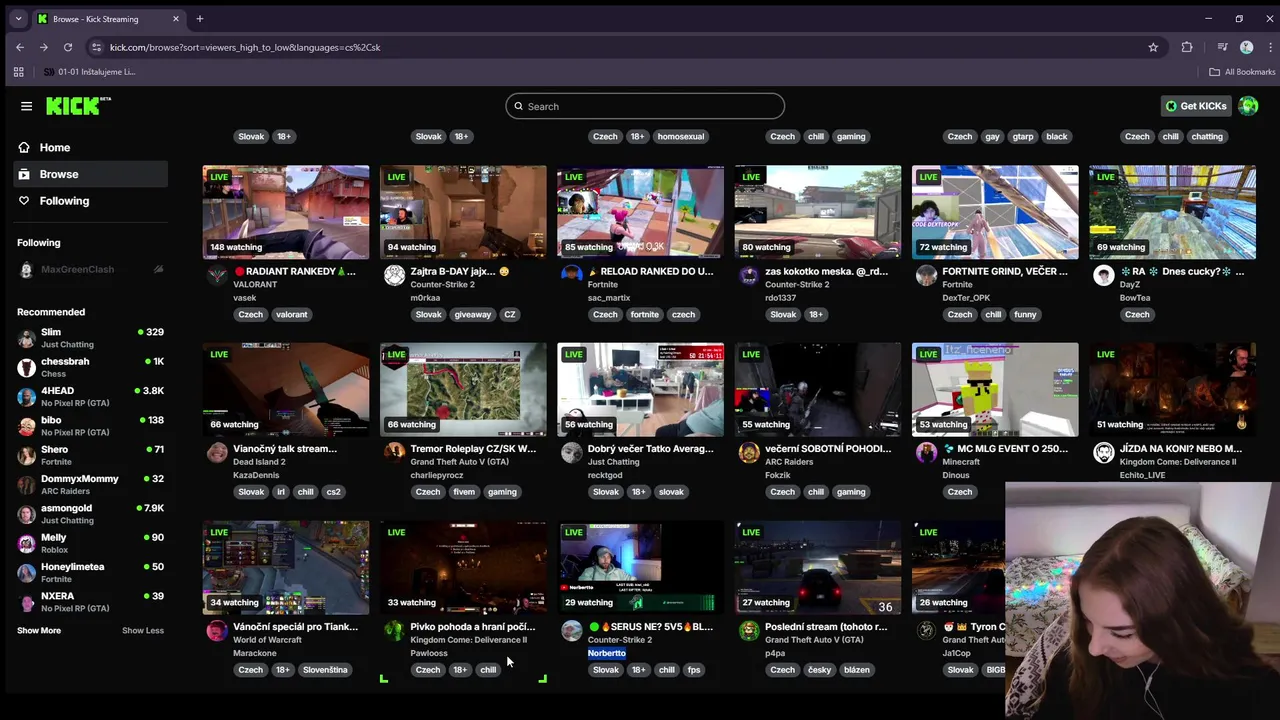
Task: Open the All Bookmarks folder
Action: (x=1242, y=72)
